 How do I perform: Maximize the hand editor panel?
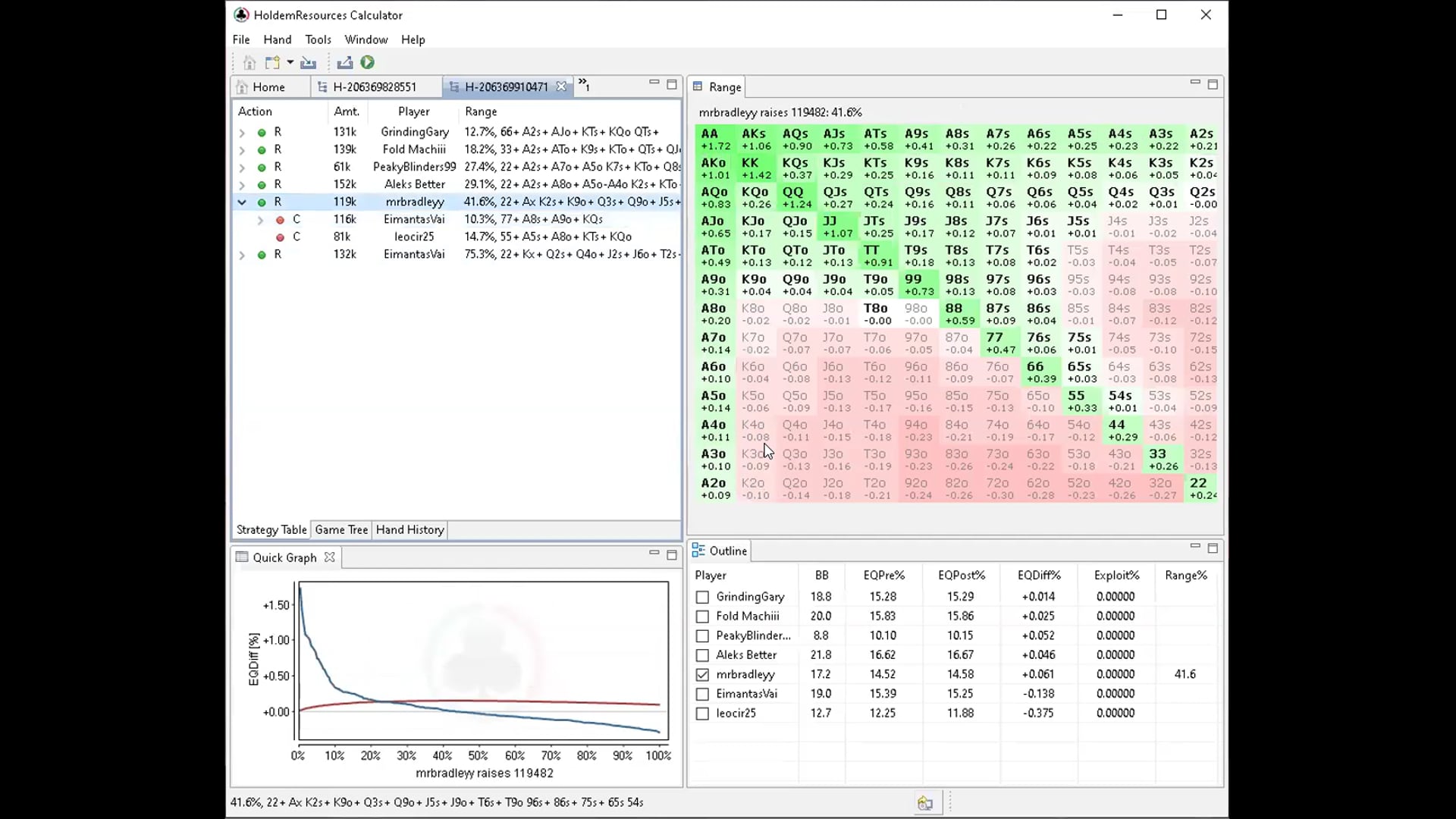pyautogui.click(x=672, y=84)
